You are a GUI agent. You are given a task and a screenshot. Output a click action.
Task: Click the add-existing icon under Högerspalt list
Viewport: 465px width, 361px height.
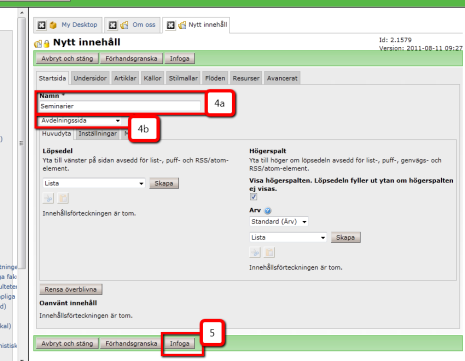click(x=255, y=252)
